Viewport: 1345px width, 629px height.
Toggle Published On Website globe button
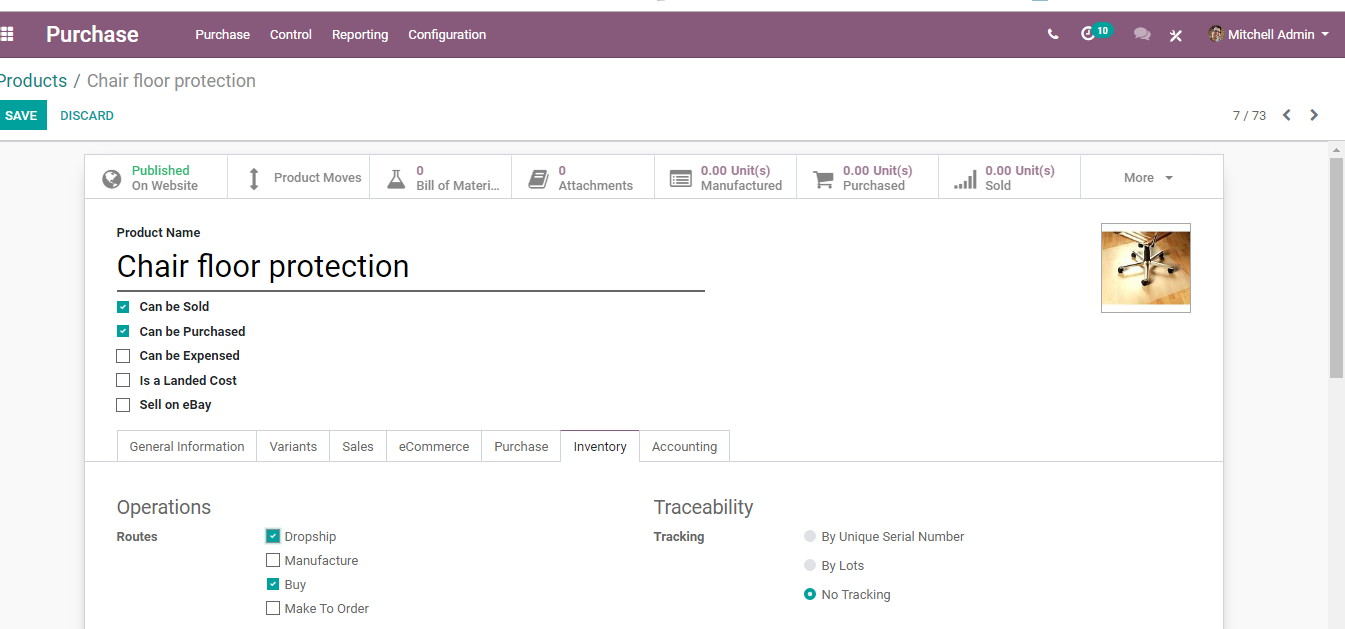pos(156,177)
